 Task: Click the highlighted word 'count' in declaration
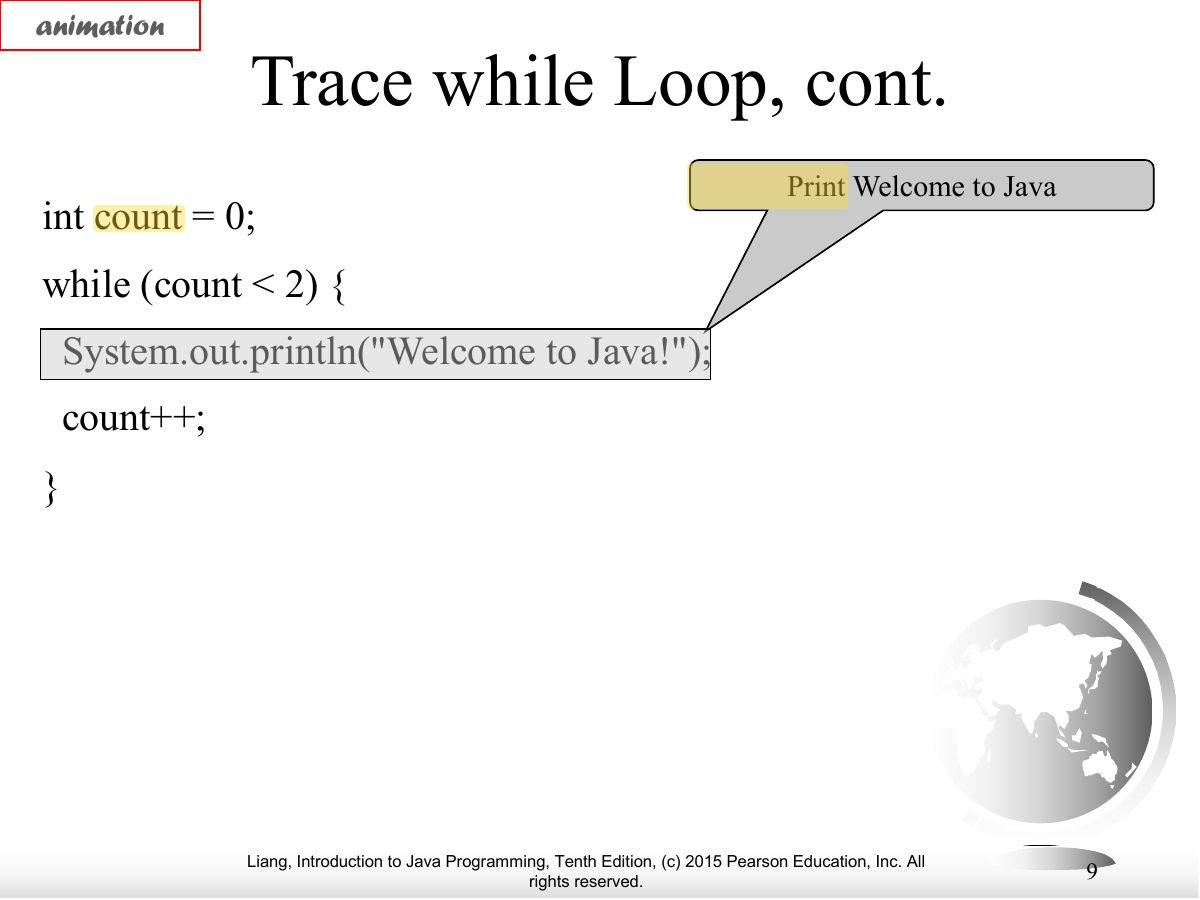click(x=139, y=217)
